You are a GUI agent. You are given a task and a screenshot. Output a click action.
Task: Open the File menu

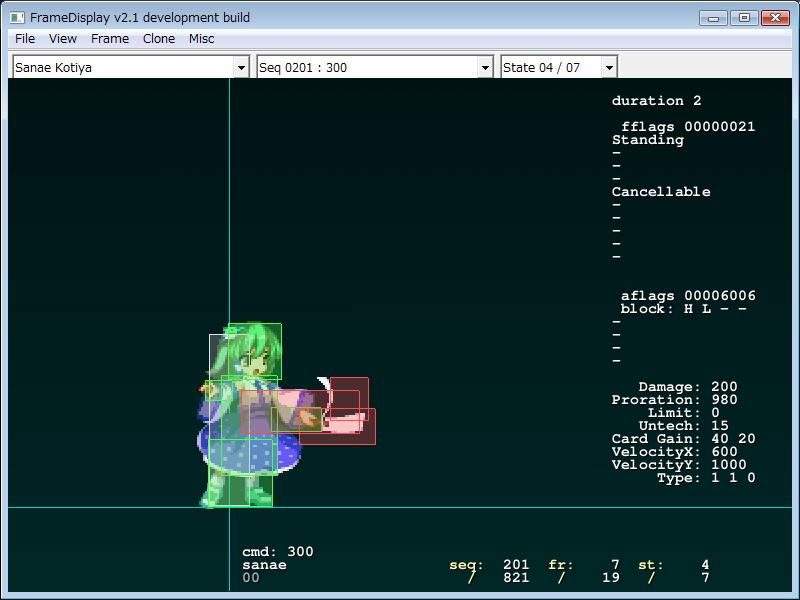coord(25,39)
